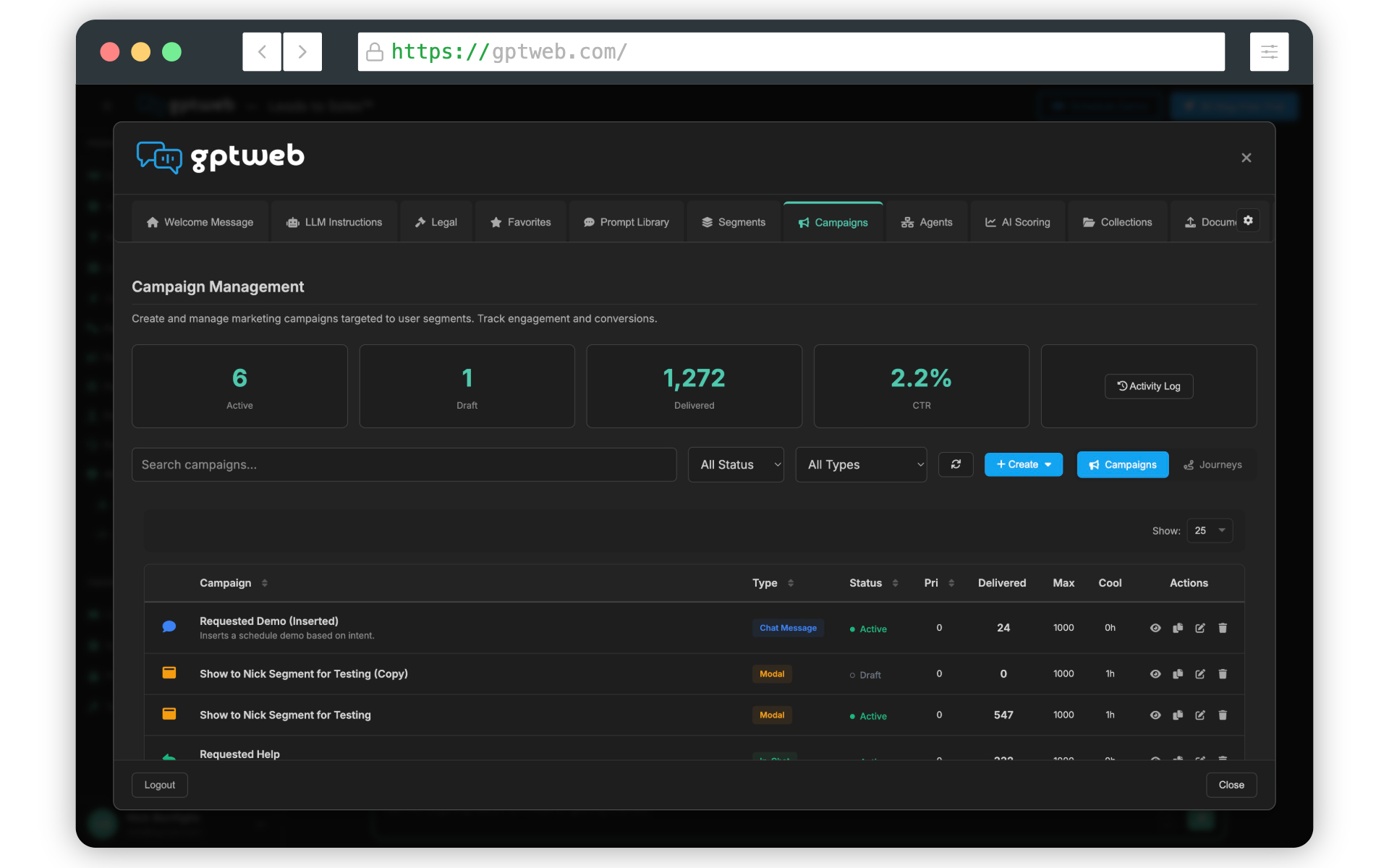
Task: Change the Show 25 rows dropdown
Action: pos(1210,530)
